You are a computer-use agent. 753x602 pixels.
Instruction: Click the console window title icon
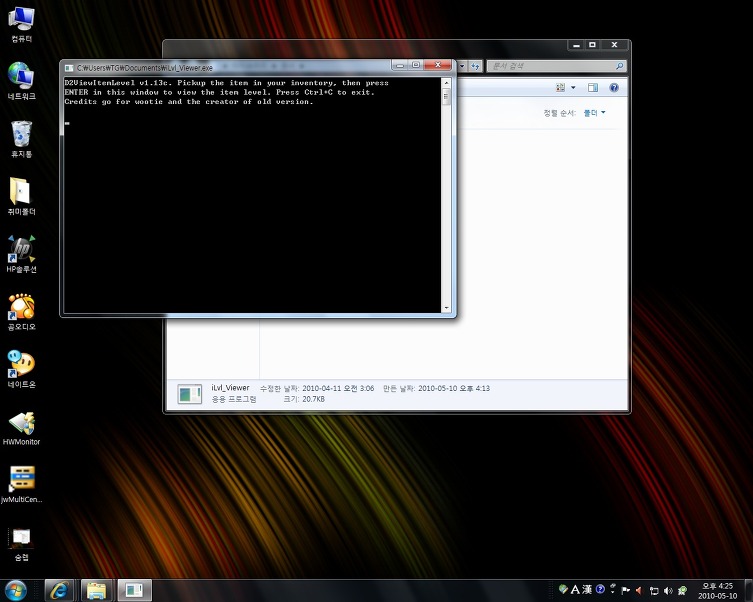coord(69,68)
